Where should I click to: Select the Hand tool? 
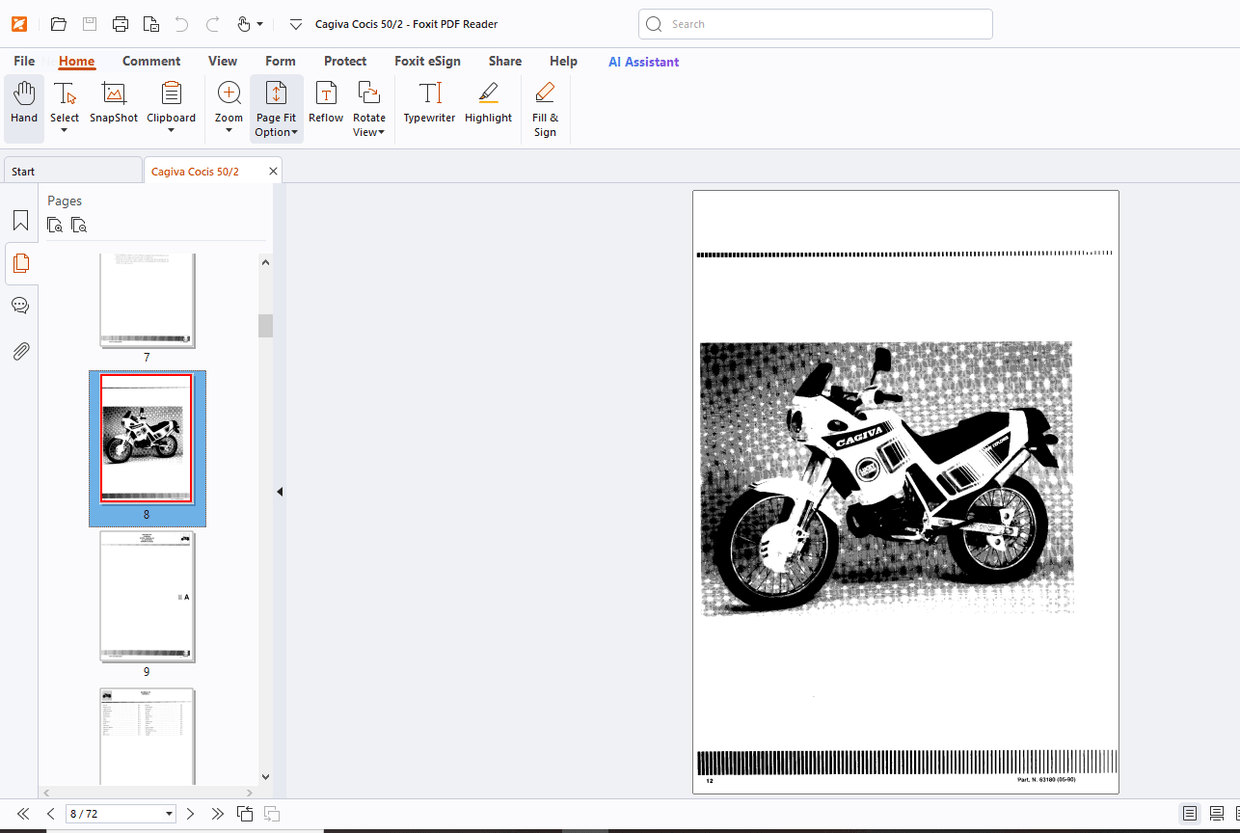pyautogui.click(x=23, y=106)
